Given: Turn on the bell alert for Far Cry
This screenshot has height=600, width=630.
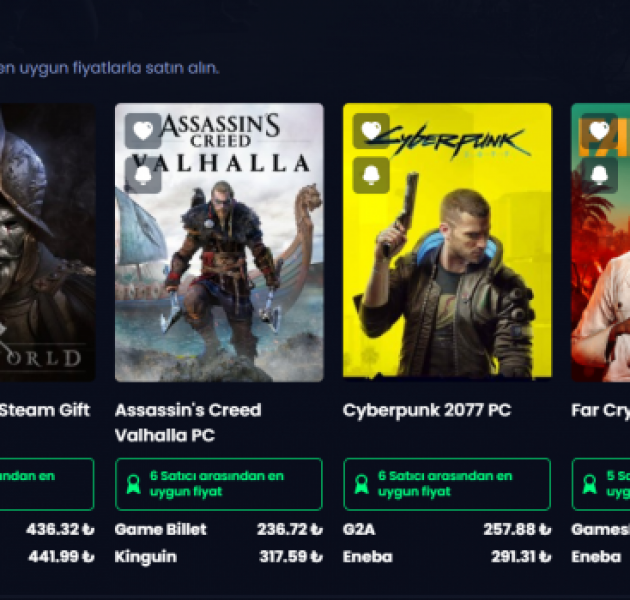Looking at the screenshot, I should (x=599, y=175).
